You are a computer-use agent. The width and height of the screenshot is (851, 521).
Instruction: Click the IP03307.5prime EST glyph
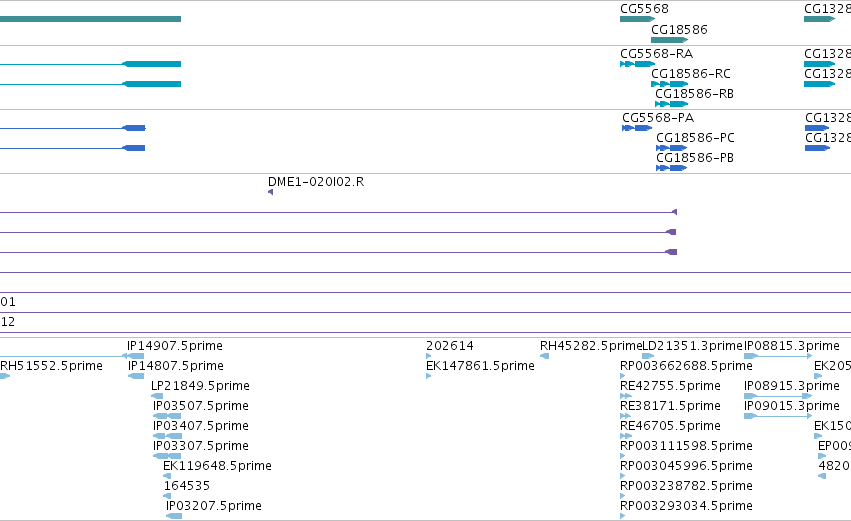[168, 456]
